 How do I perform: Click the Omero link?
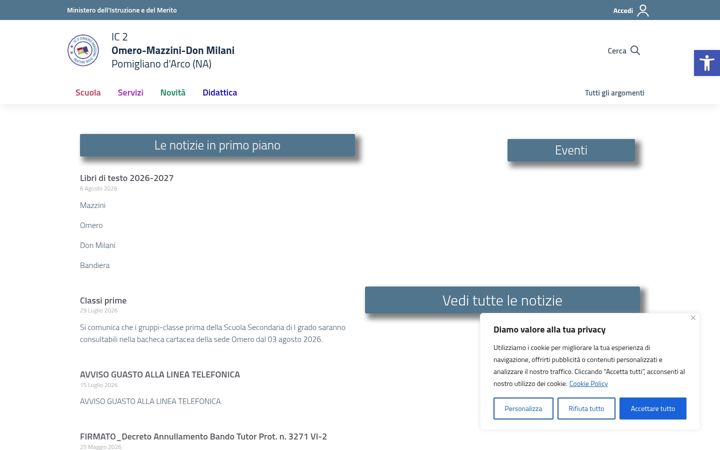click(91, 225)
